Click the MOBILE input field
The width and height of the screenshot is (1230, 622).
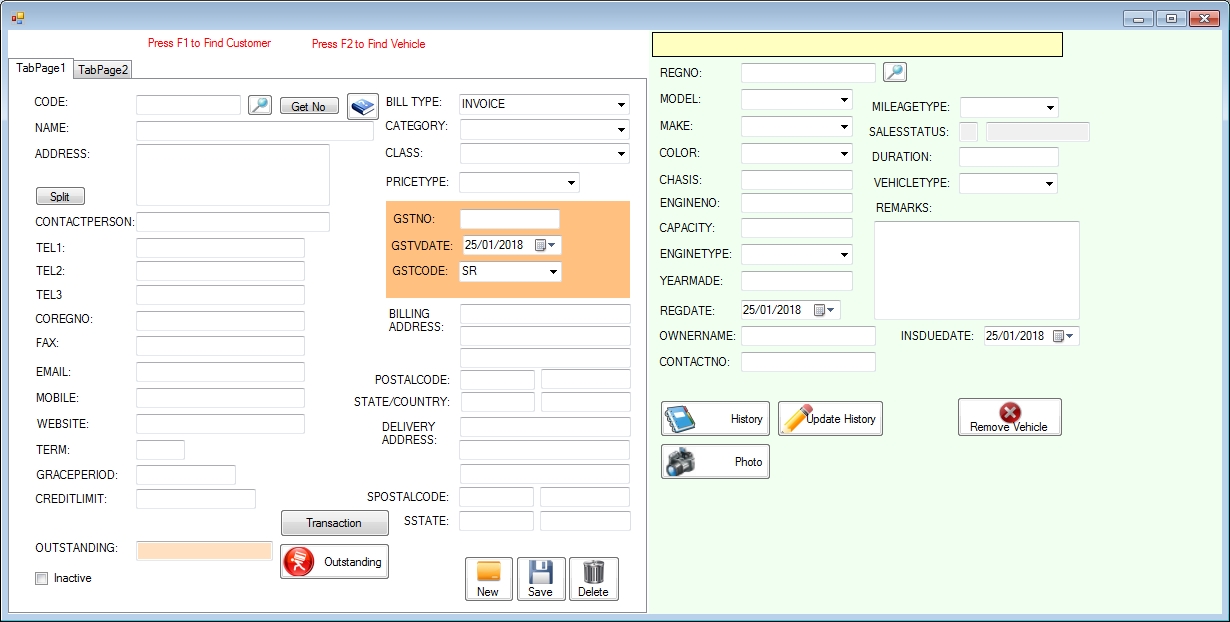tap(220, 398)
